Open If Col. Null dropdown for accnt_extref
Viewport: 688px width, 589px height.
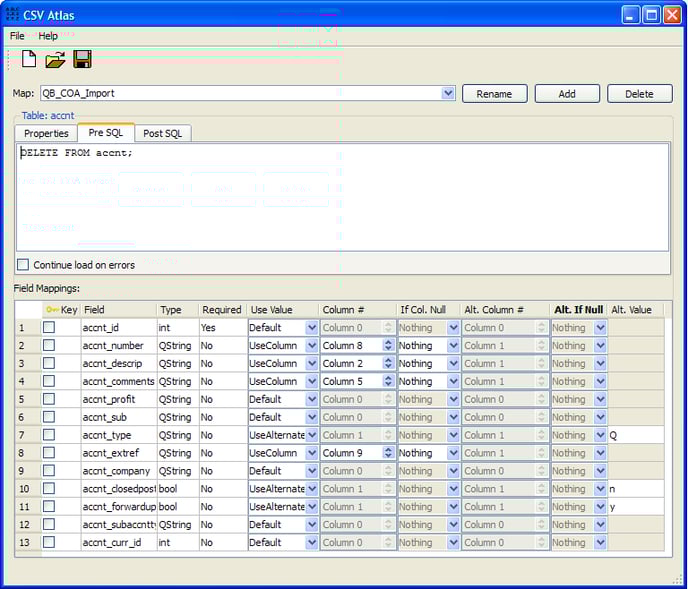click(453, 453)
